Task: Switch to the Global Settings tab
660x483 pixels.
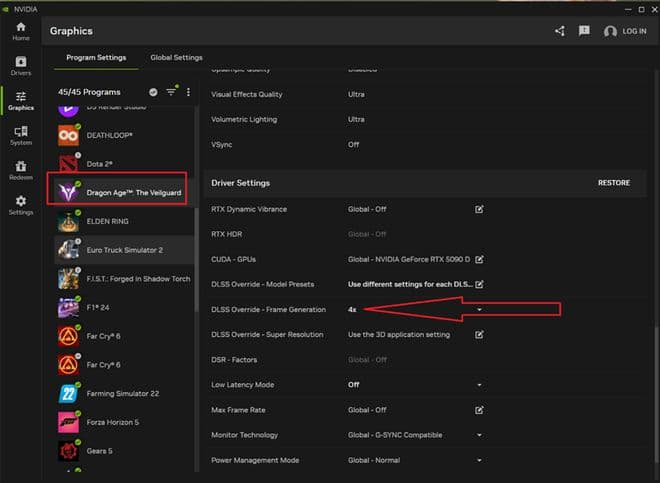Action: click(x=176, y=58)
